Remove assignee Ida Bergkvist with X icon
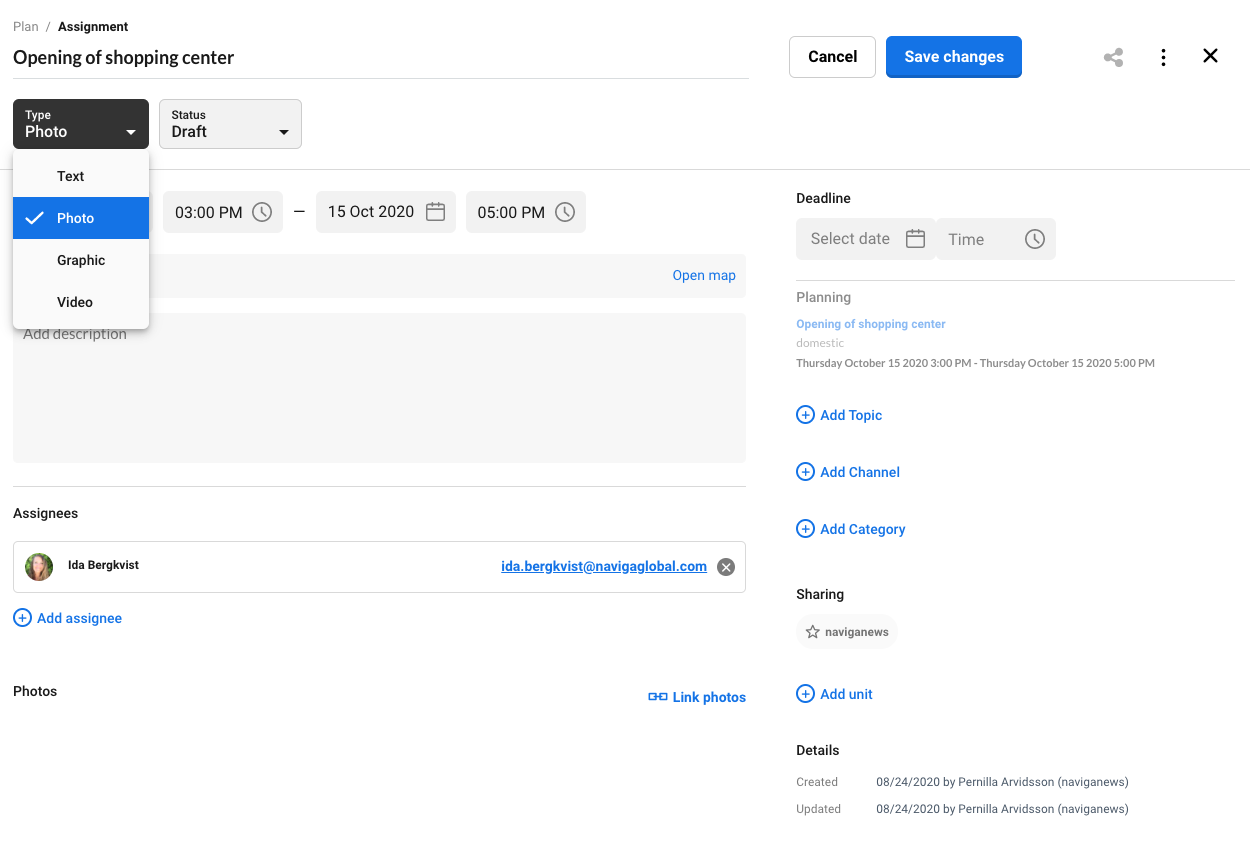 point(726,567)
